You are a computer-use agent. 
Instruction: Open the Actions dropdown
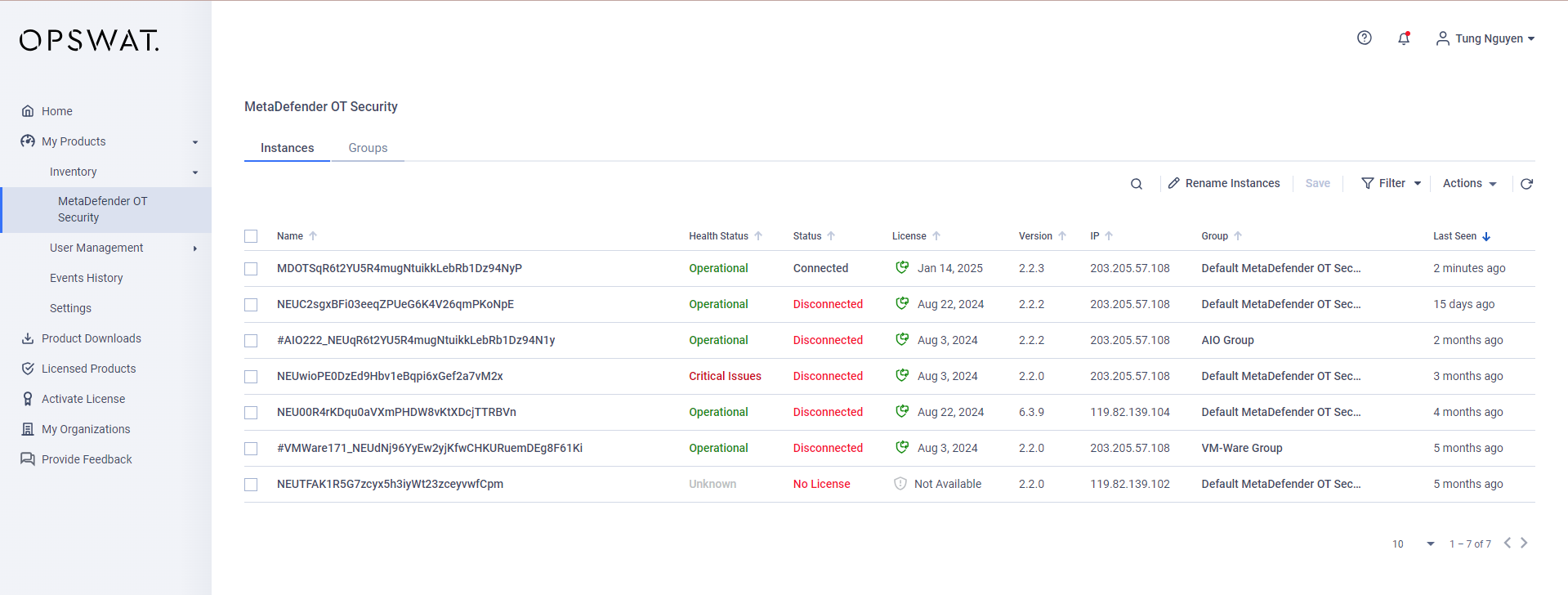pyautogui.click(x=1470, y=183)
